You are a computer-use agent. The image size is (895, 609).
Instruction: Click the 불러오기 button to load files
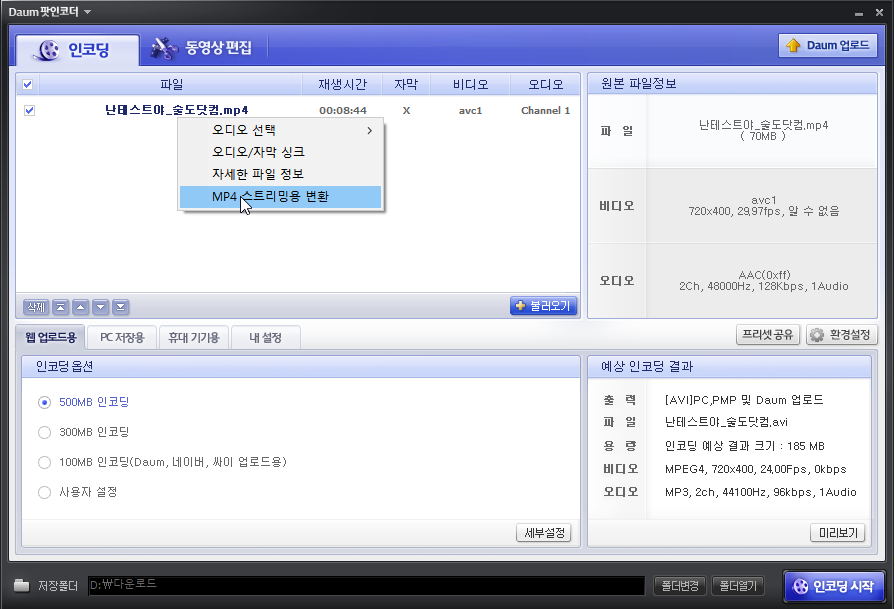pos(543,306)
